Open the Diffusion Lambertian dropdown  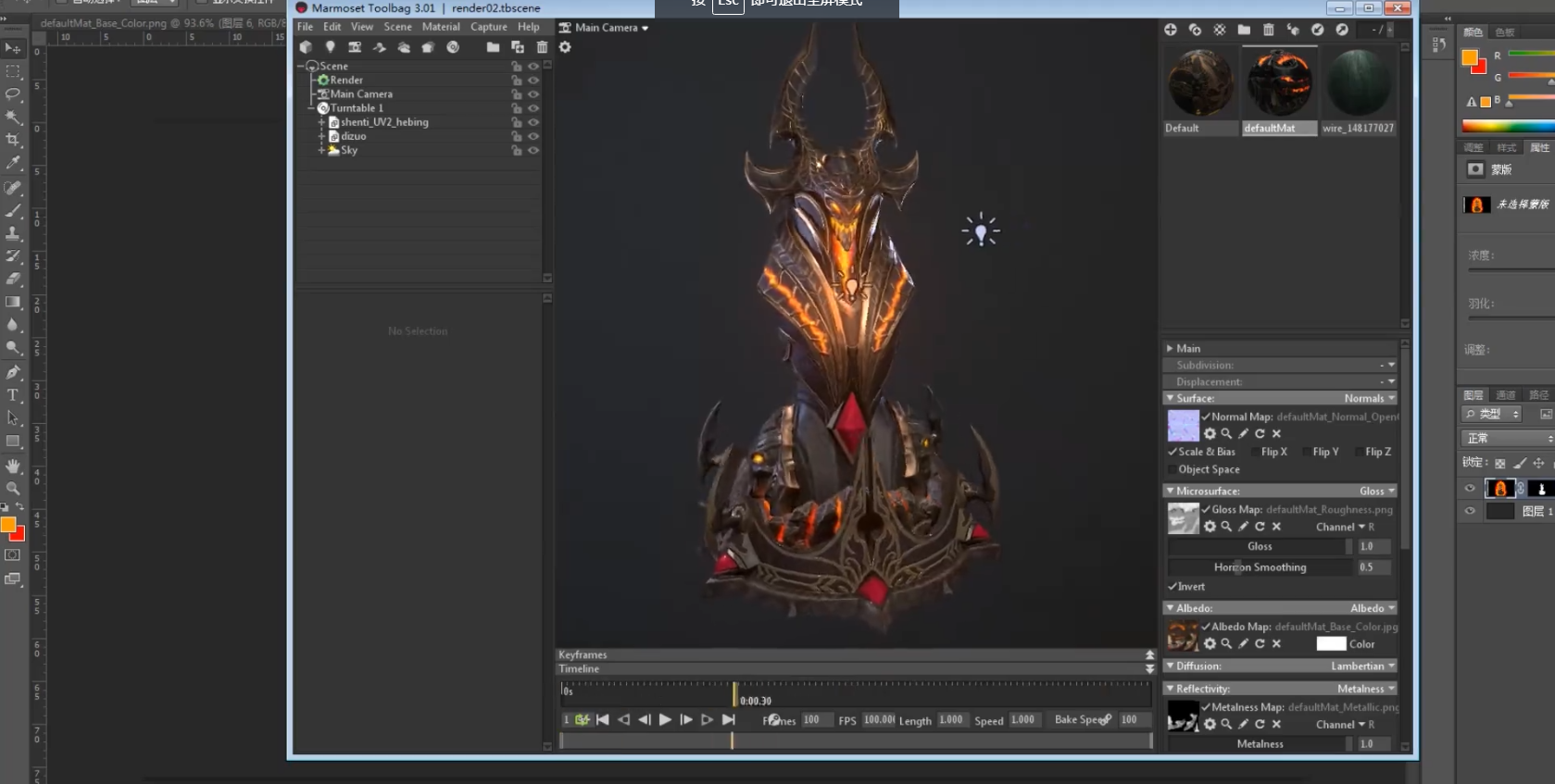point(1362,666)
